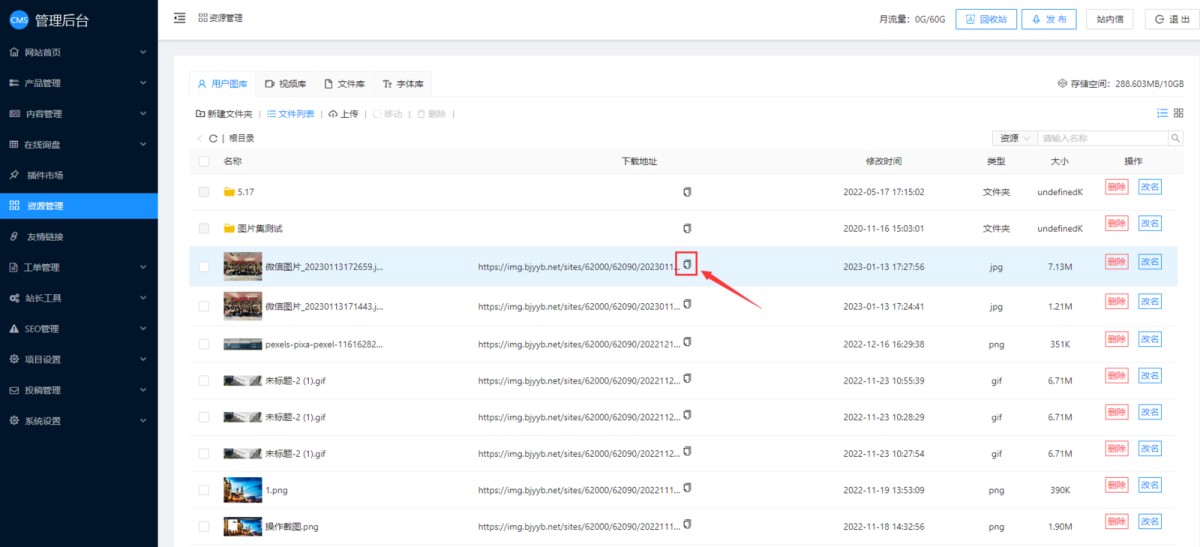Toggle the select-all checkbox in table header
Screen dimensions: 1200x547
(204, 161)
